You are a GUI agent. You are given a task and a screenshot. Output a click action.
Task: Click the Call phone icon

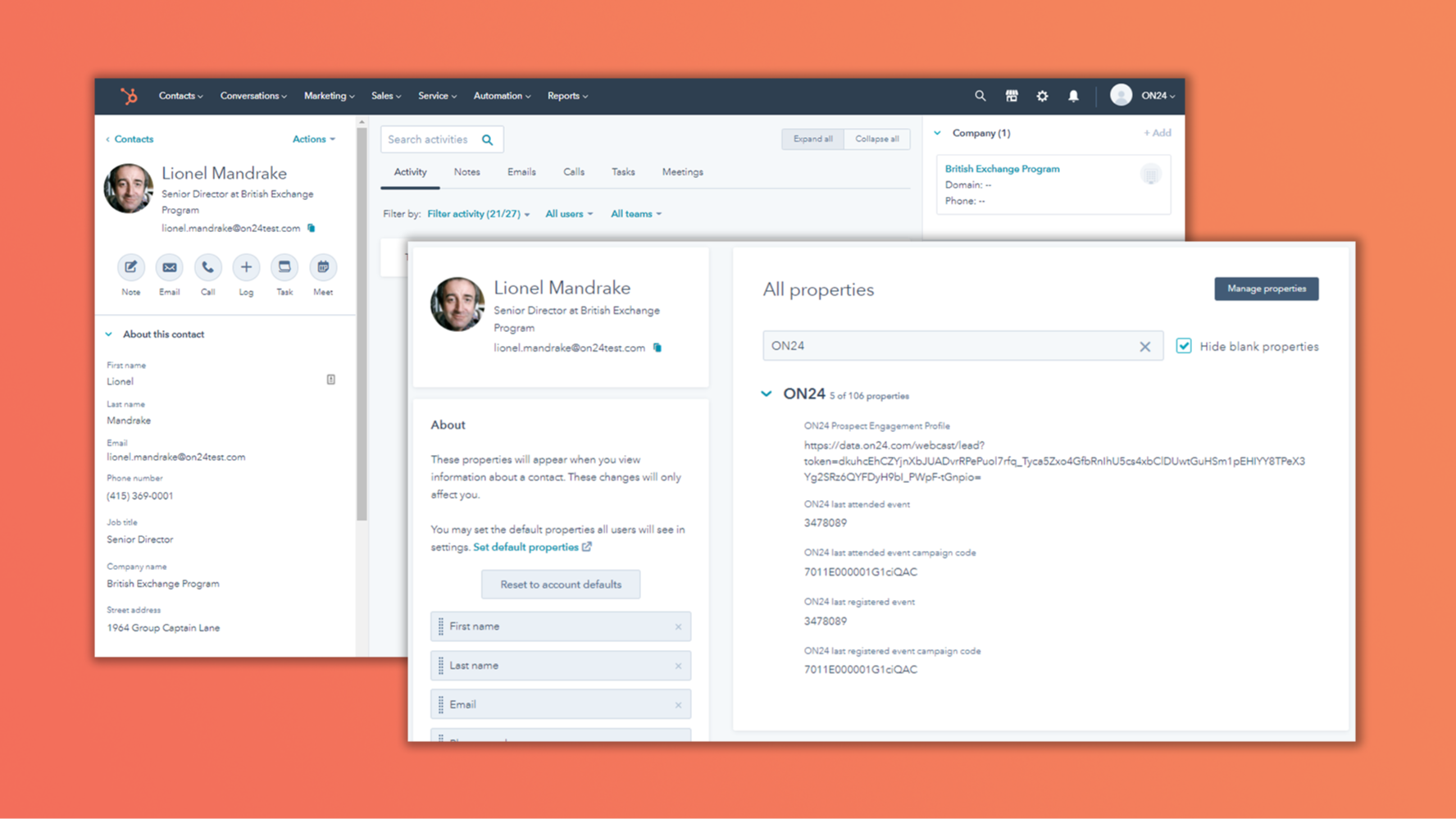pyautogui.click(x=207, y=267)
